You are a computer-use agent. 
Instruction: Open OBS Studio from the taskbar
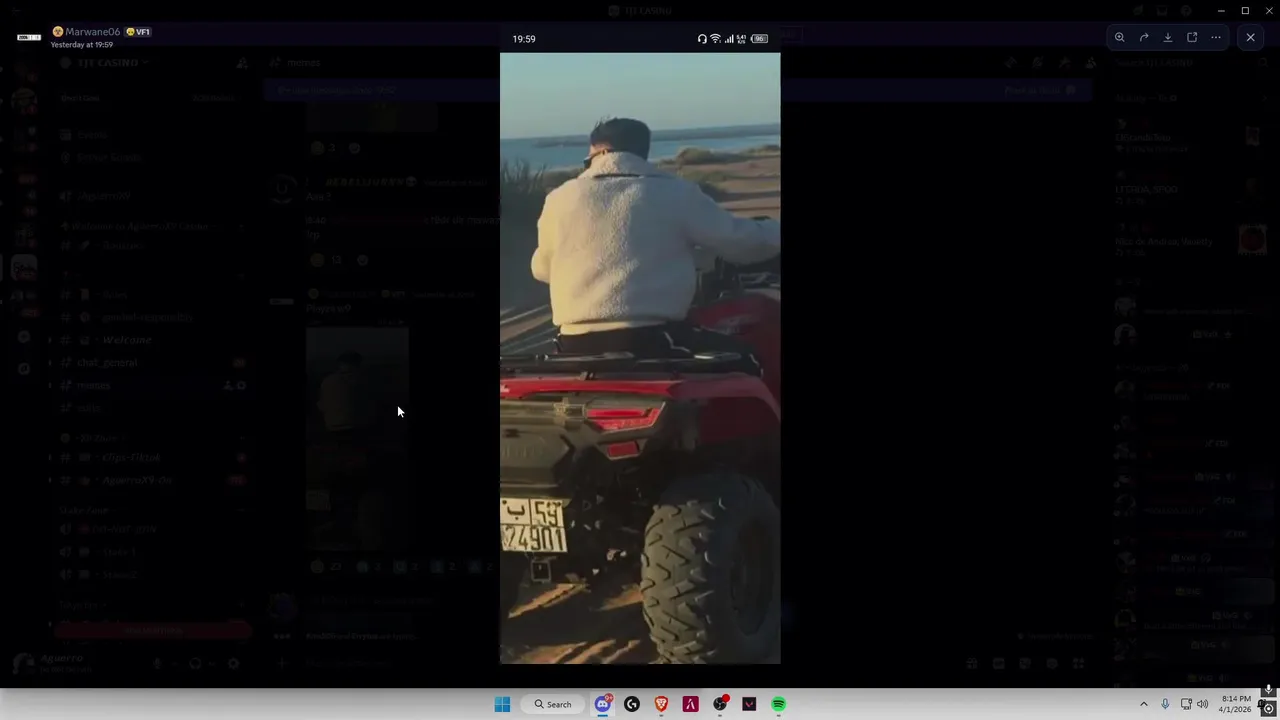click(x=720, y=704)
